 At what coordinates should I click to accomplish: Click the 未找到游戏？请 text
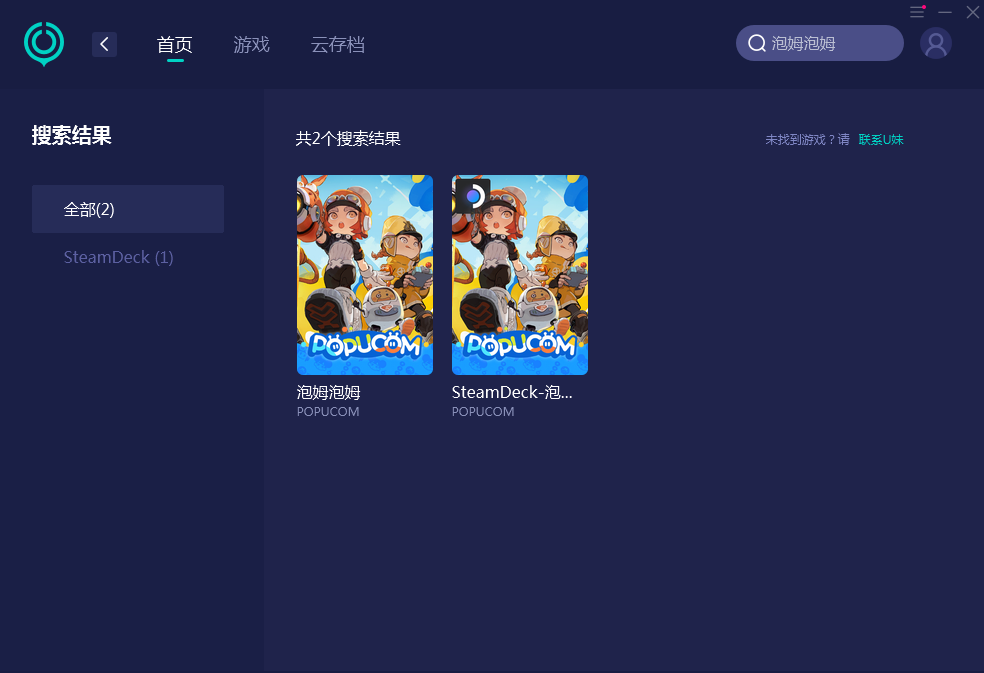[x=807, y=139]
